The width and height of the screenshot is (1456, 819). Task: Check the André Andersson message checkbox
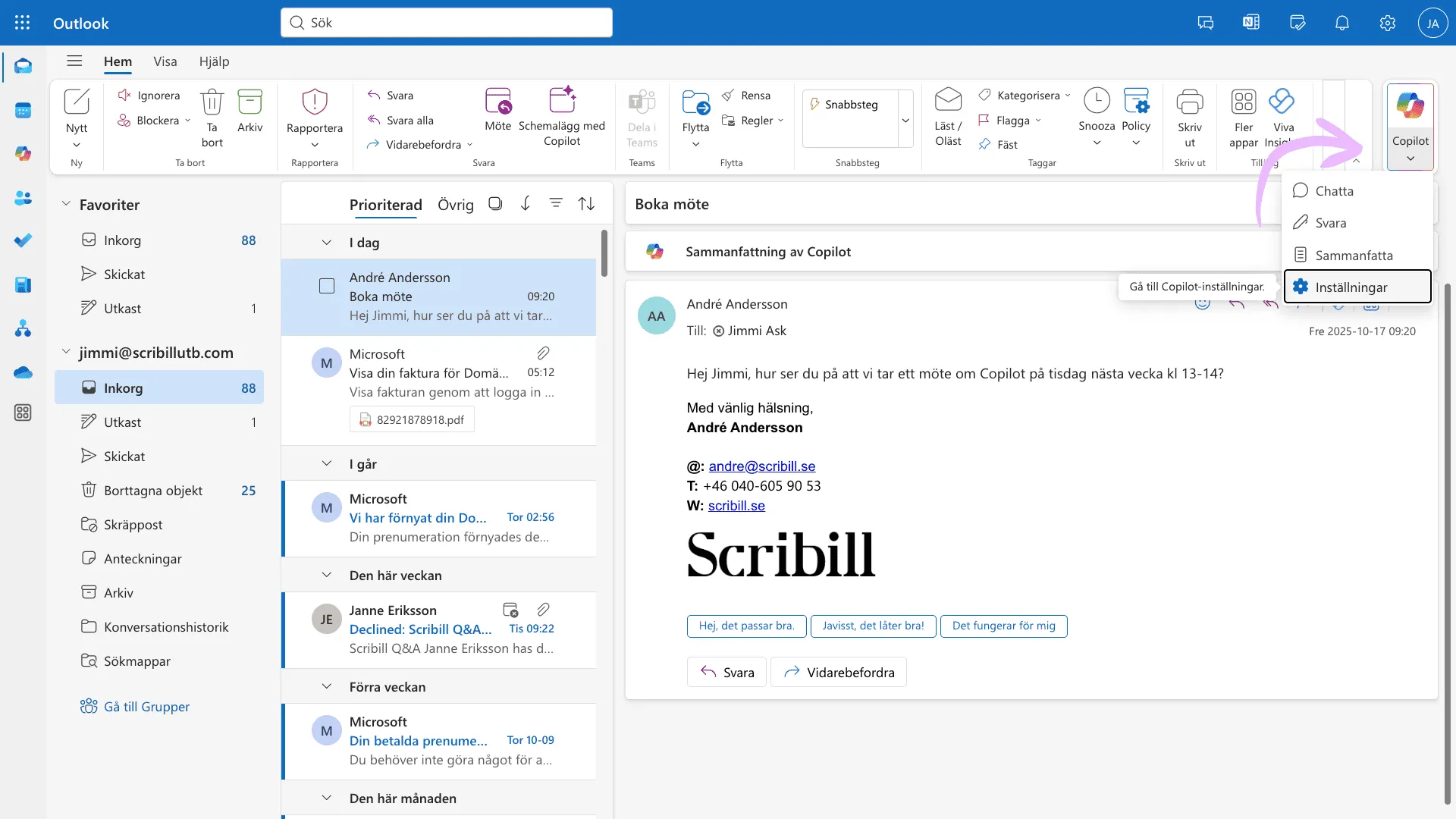(x=327, y=286)
